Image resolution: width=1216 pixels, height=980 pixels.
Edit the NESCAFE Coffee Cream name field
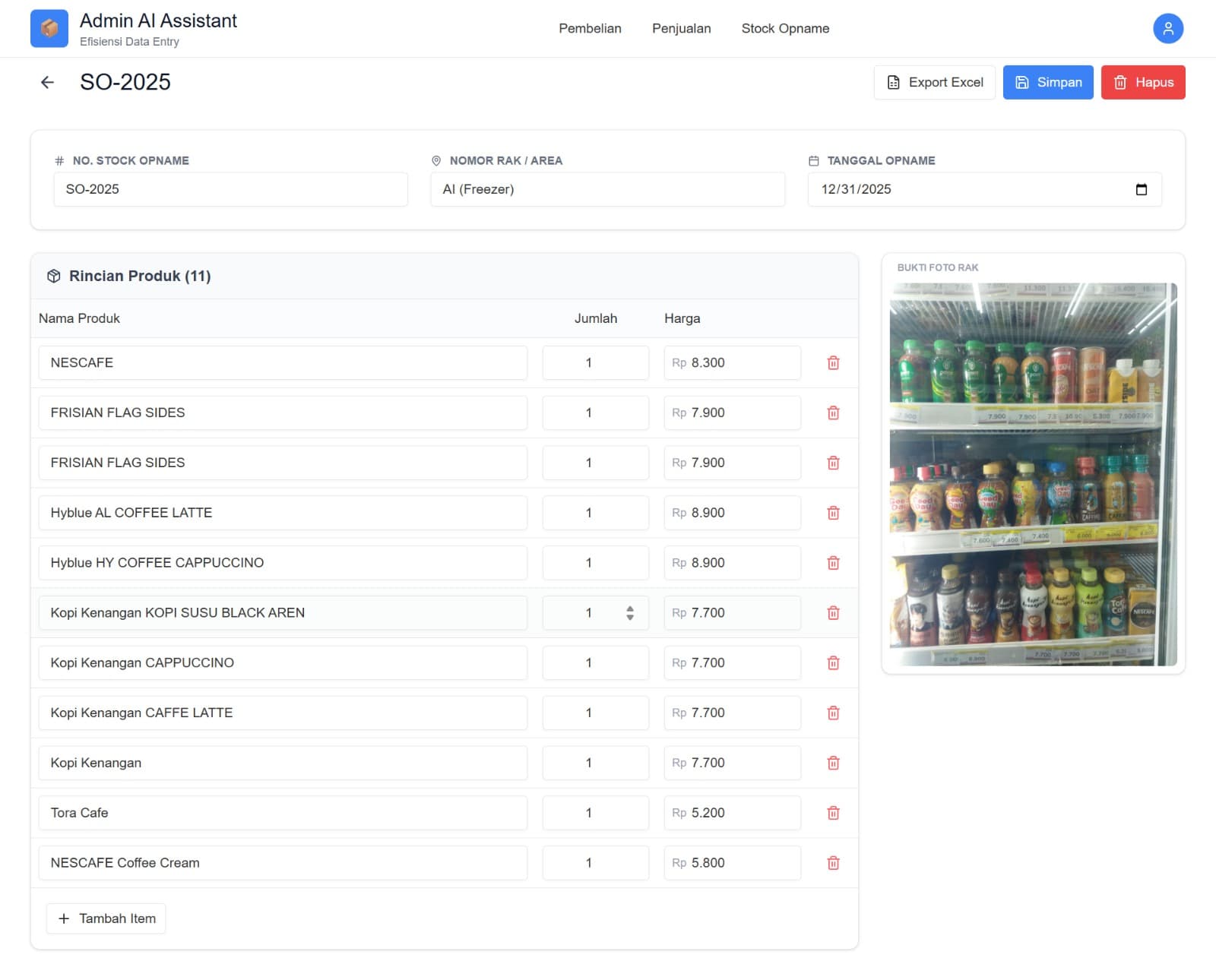(x=283, y=863)
